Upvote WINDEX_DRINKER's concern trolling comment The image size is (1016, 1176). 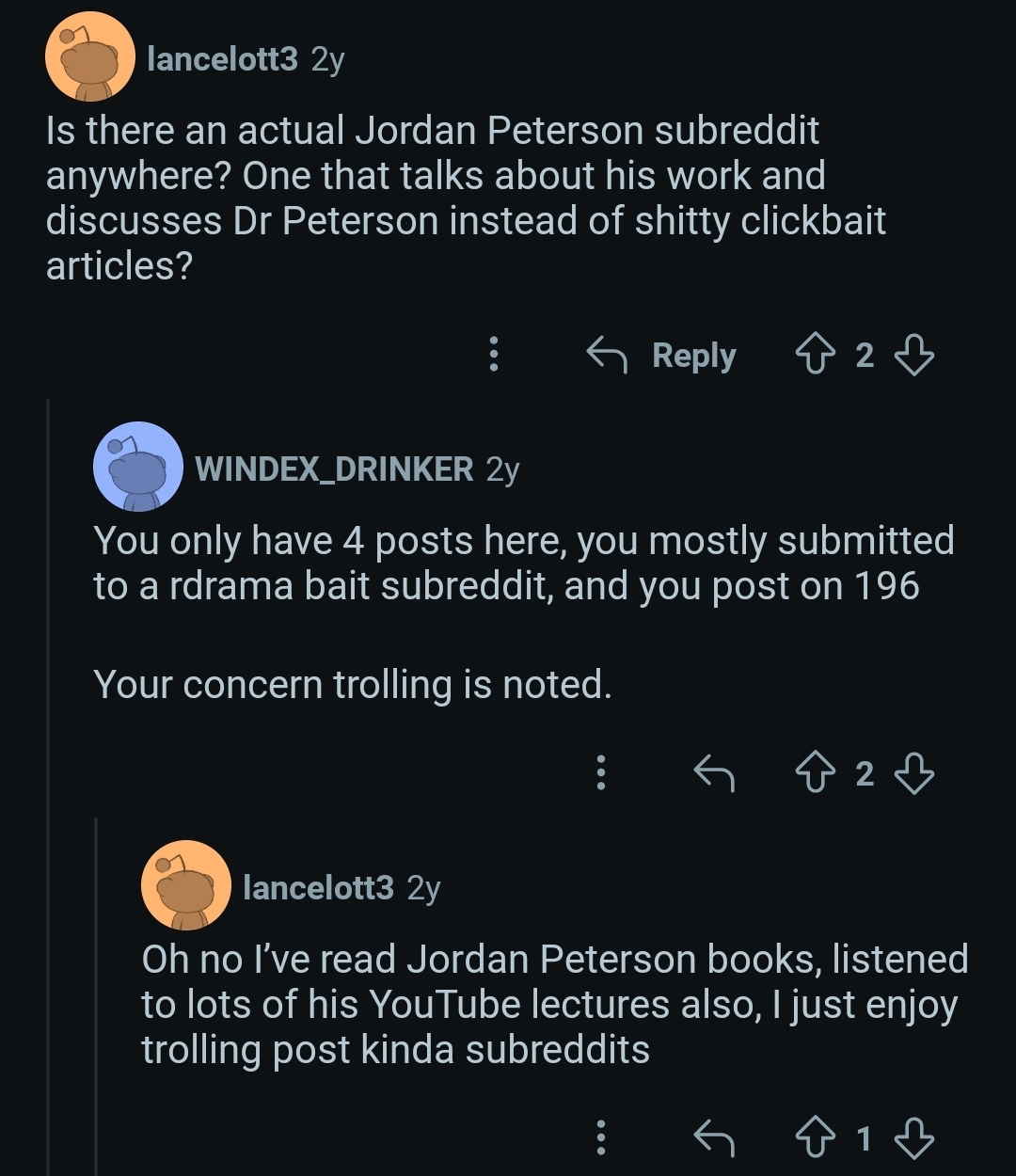click(817, 773)
